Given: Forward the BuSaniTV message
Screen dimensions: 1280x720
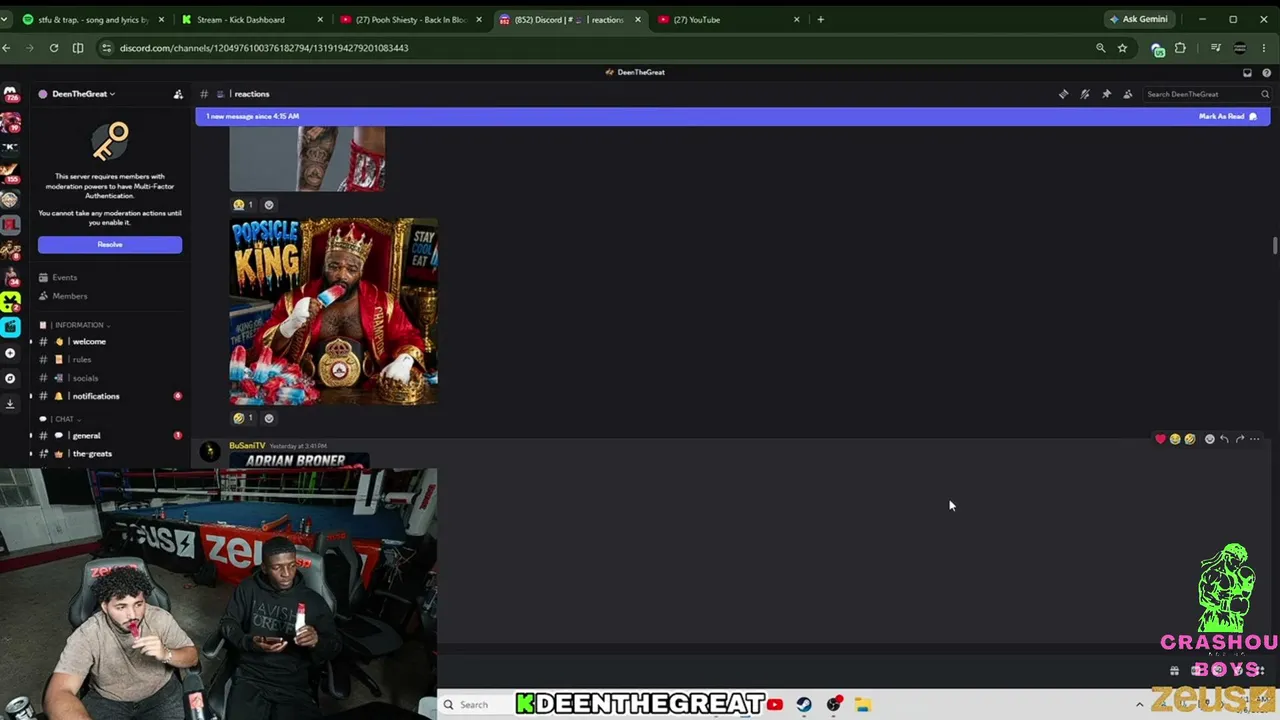Looking at the screenshot, I should pyautogui.click(x=1240, y=439).
